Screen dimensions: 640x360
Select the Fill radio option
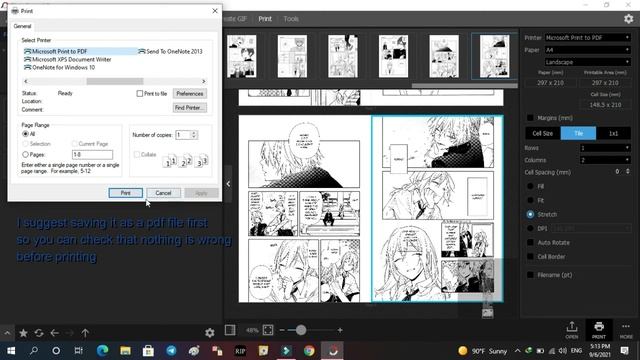pyautogui.click(x=530, y=186)
